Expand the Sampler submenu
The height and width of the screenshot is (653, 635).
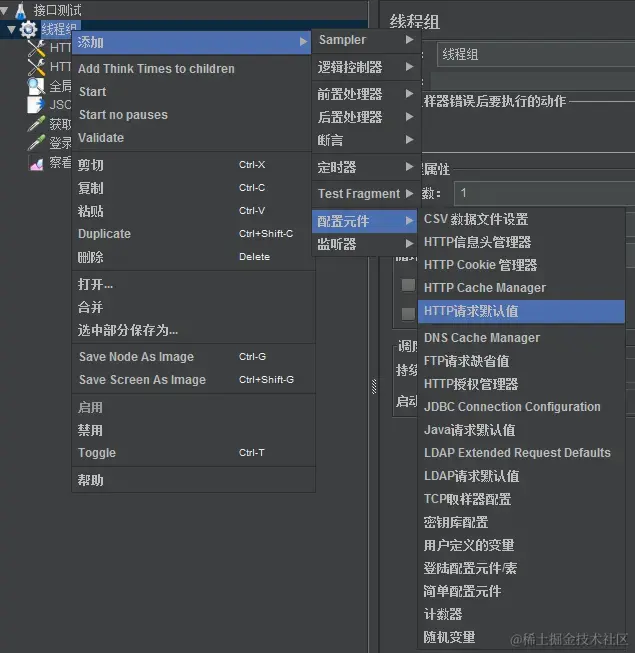(x=364, y=40)
